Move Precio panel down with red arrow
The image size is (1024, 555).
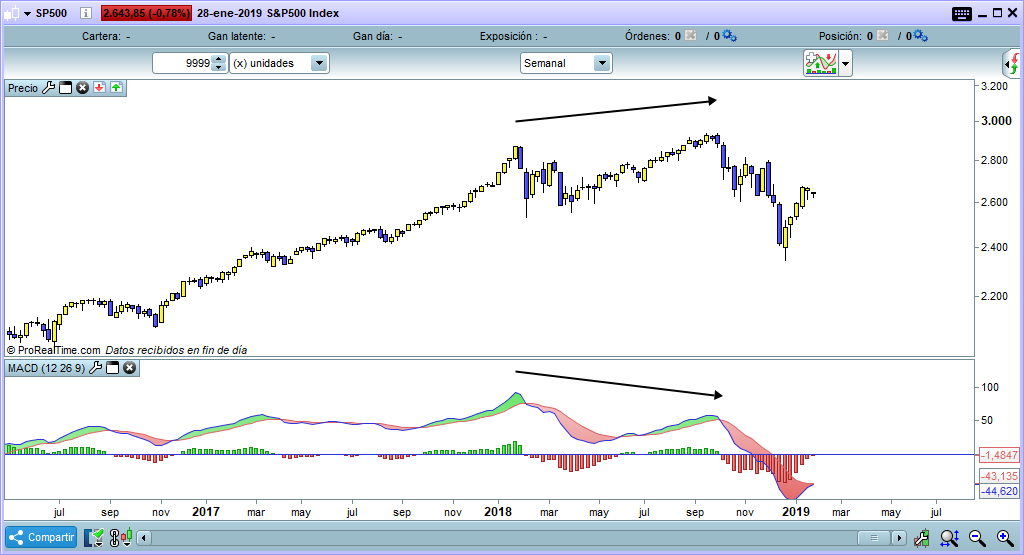click(x=99, y=88)
